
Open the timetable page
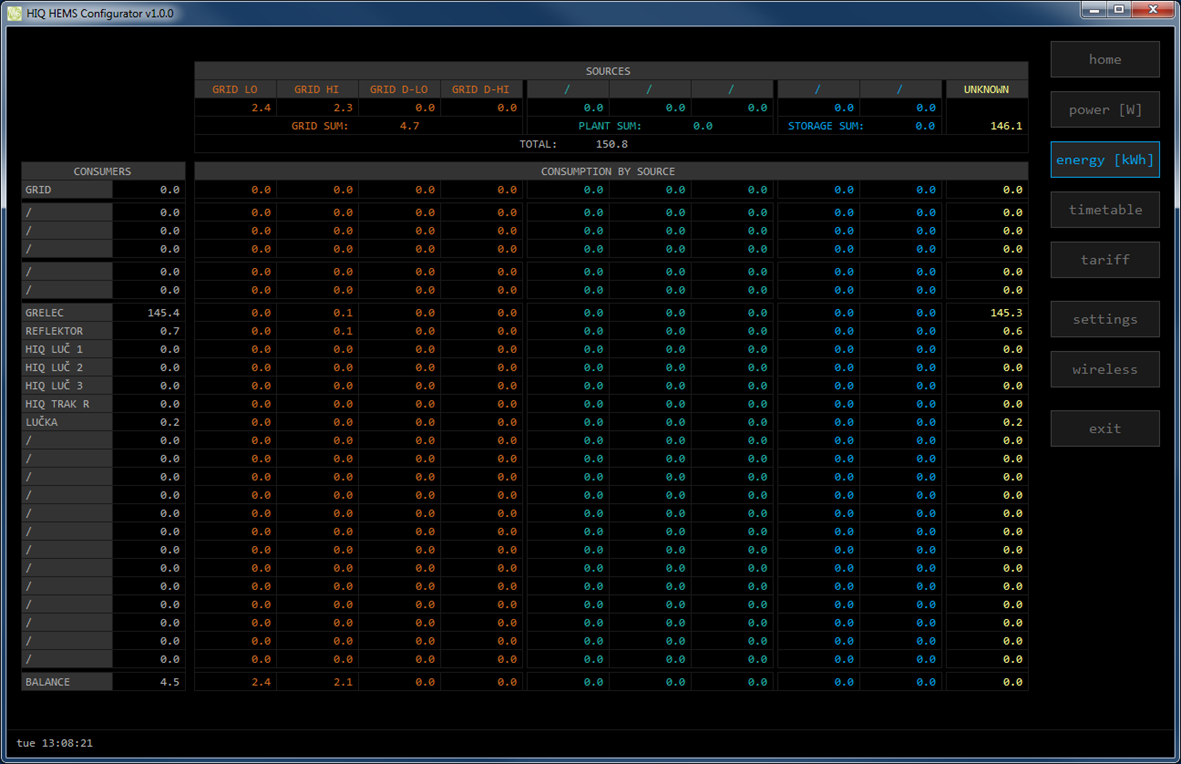(x=1104, y=210)
